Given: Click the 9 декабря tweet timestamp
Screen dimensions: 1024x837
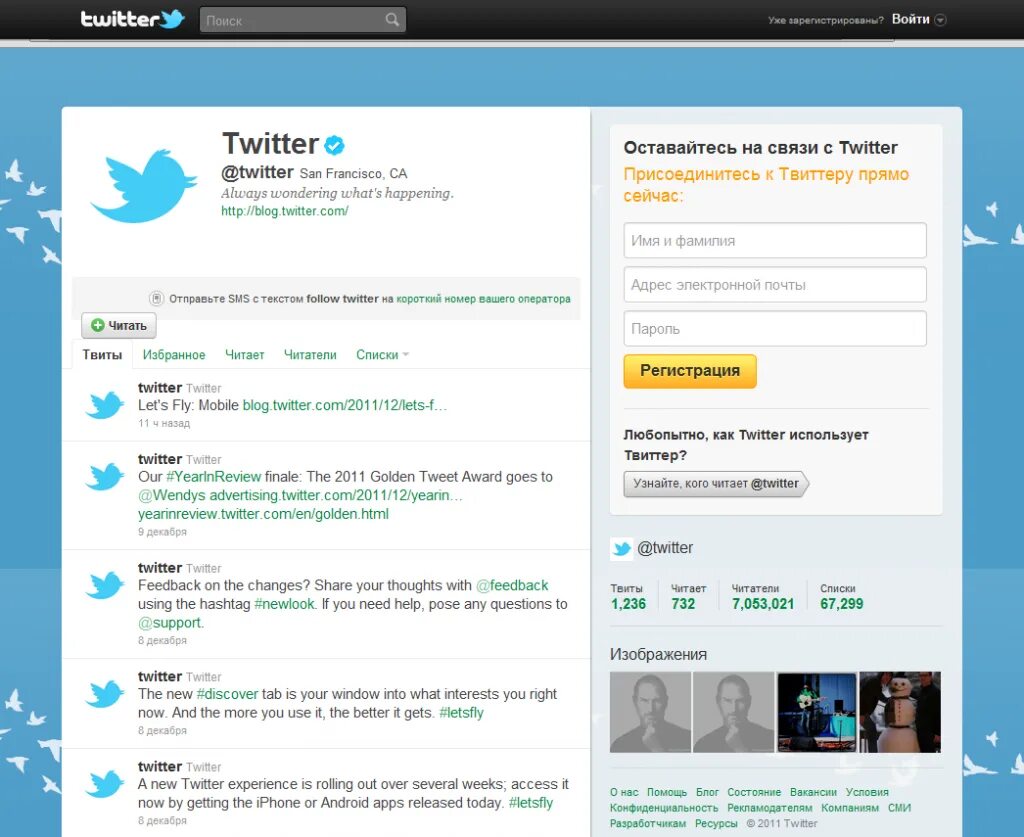Looking at the screenshot, I should coord(162,531).
